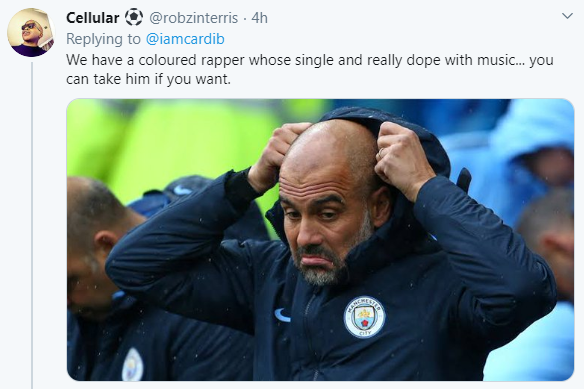Click the 'Replying to' label text
This screenshot has width=584, height=389.
pyautogui.click(x=104, y=39)
